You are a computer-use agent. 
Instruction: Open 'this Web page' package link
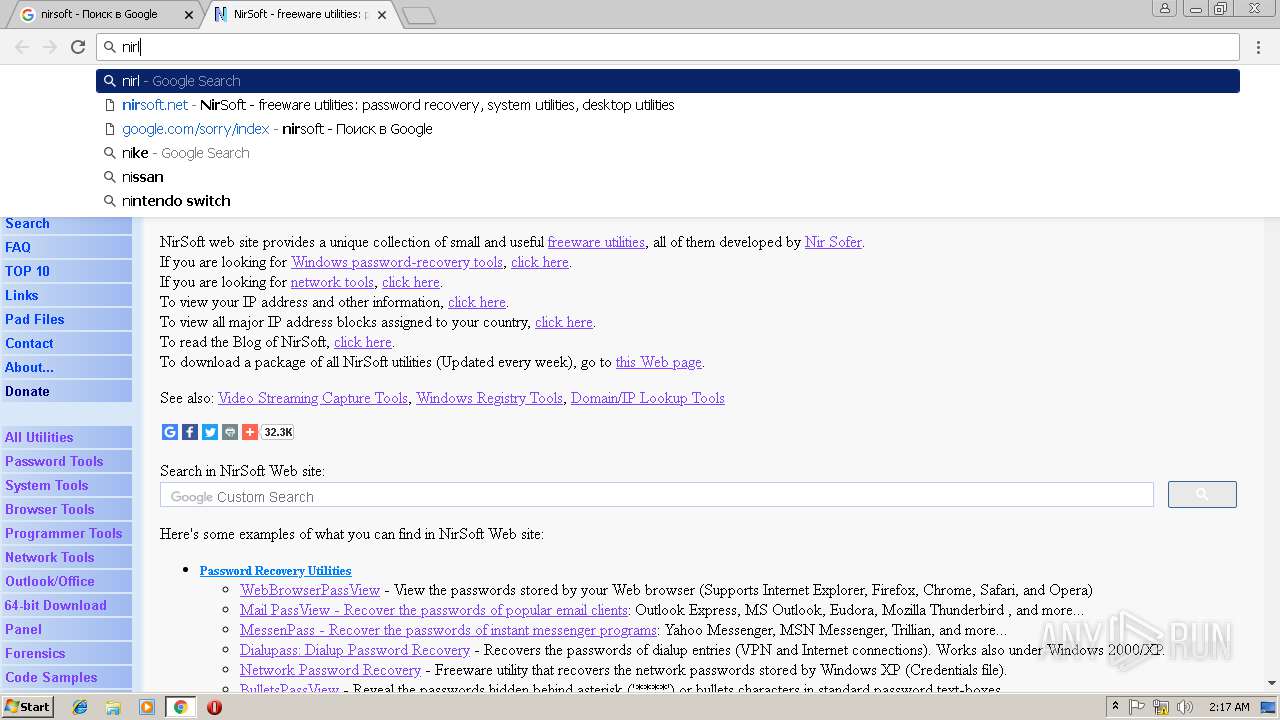point(658,362)
